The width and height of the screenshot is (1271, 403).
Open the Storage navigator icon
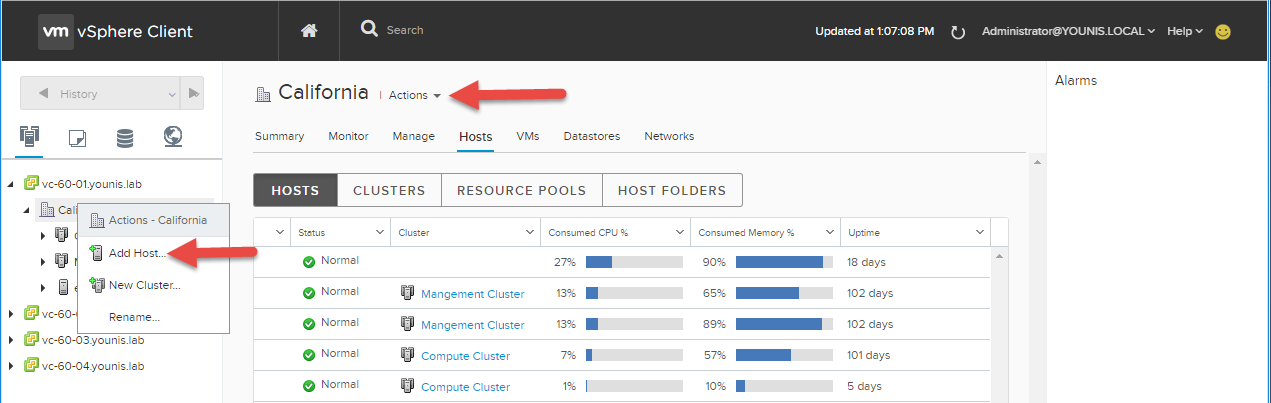[125, 137]
